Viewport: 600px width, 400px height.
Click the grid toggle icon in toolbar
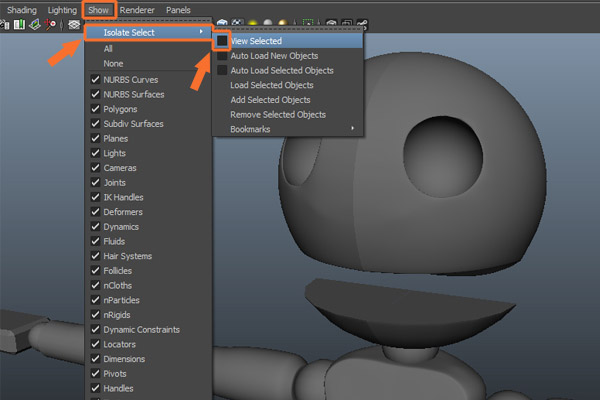tap(73, 25)
